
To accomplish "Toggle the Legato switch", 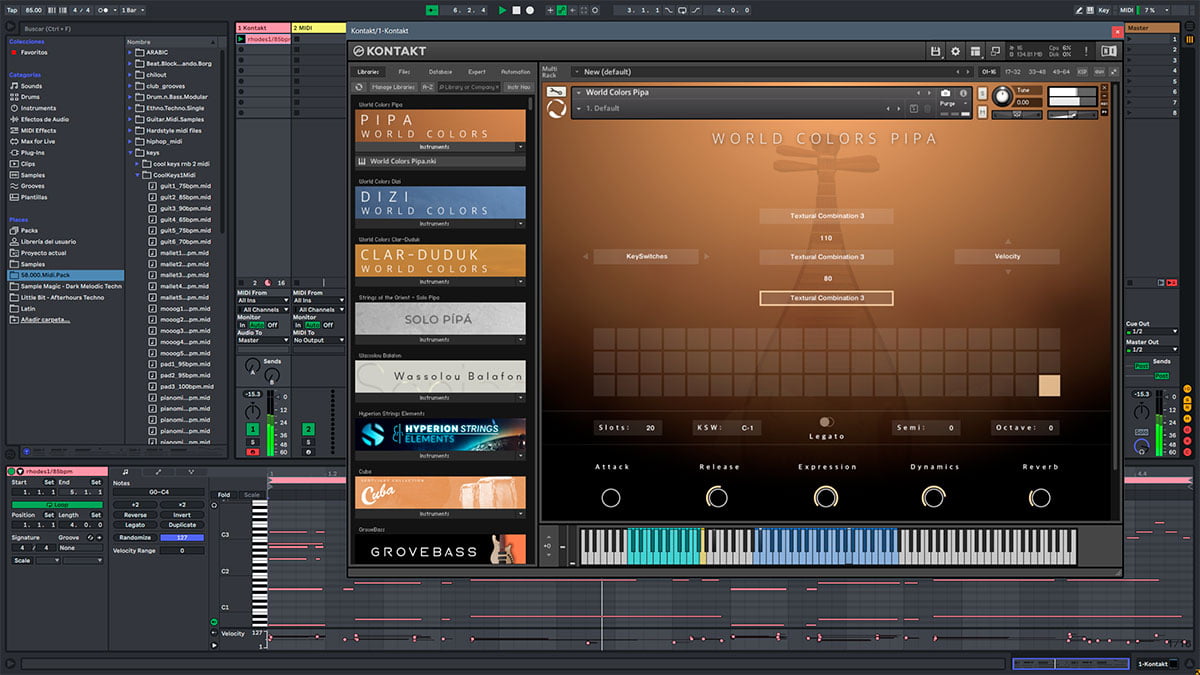I will (x=826, y=422).
